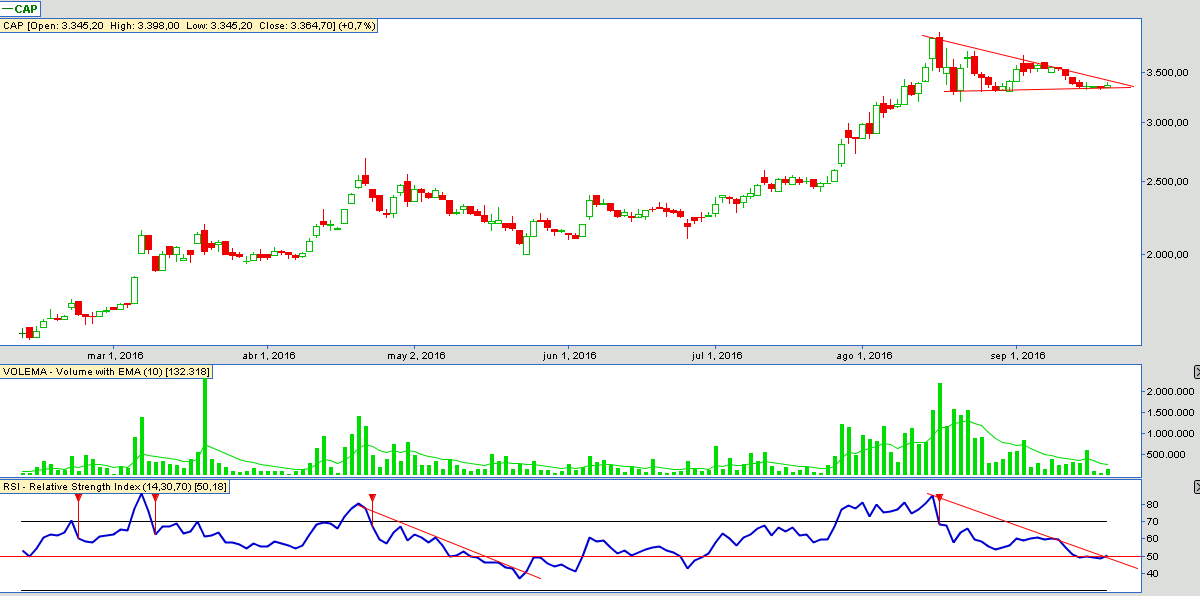Click the RSI Relative Strength Index label
1200x596 pixels.
pos(115,486)
